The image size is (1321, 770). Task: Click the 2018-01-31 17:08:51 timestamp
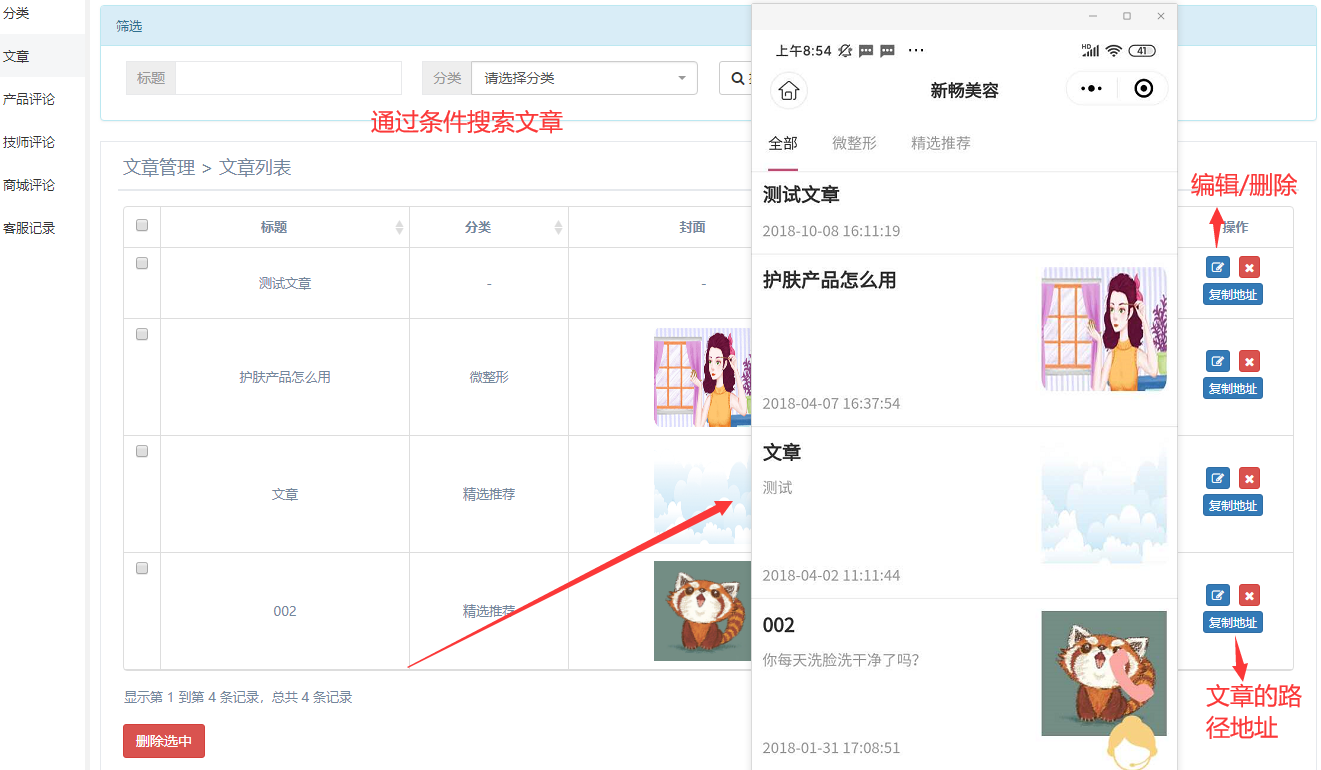tap(831, 748)
